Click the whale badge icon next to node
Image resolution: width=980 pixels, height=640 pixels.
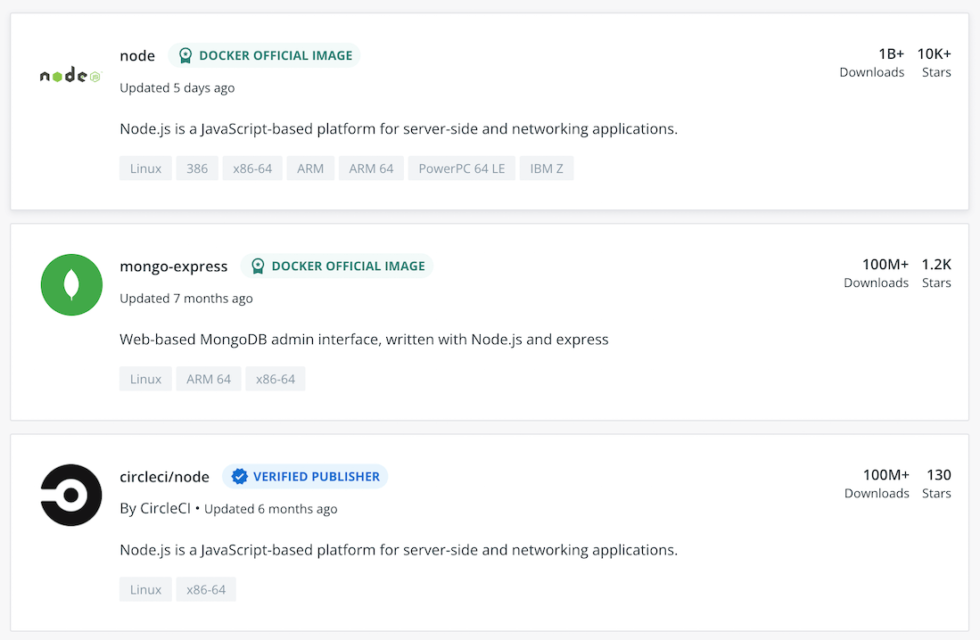pyautogui.click(x=185, y=55)
